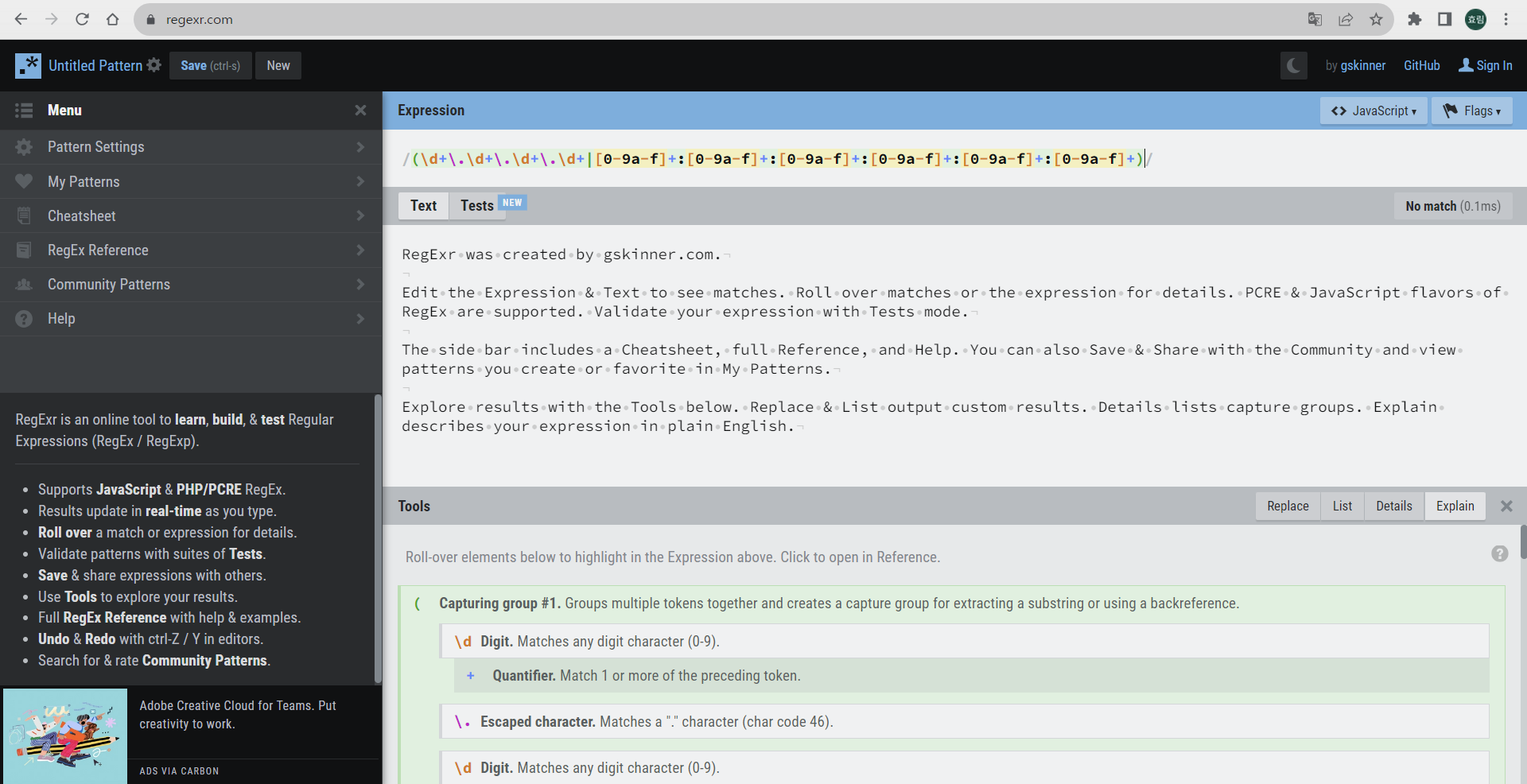Click the ADS VIA CARBON link
The height and width of the screenshot is (784, 1527).
[179, 770]
